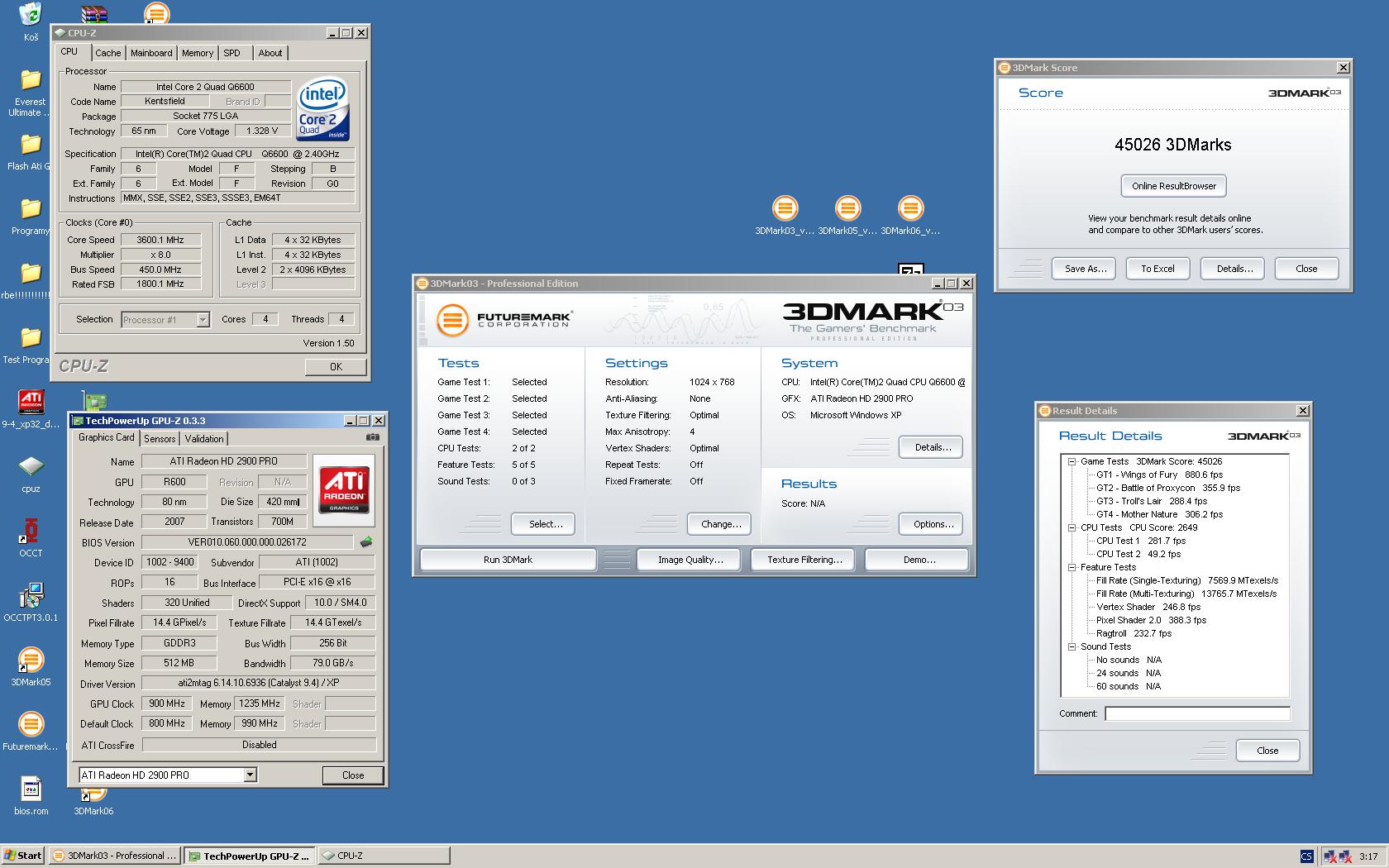Click Close in the 3DMark Score window
This screenshot has height=868, width=1389.
pos(1306,269)
